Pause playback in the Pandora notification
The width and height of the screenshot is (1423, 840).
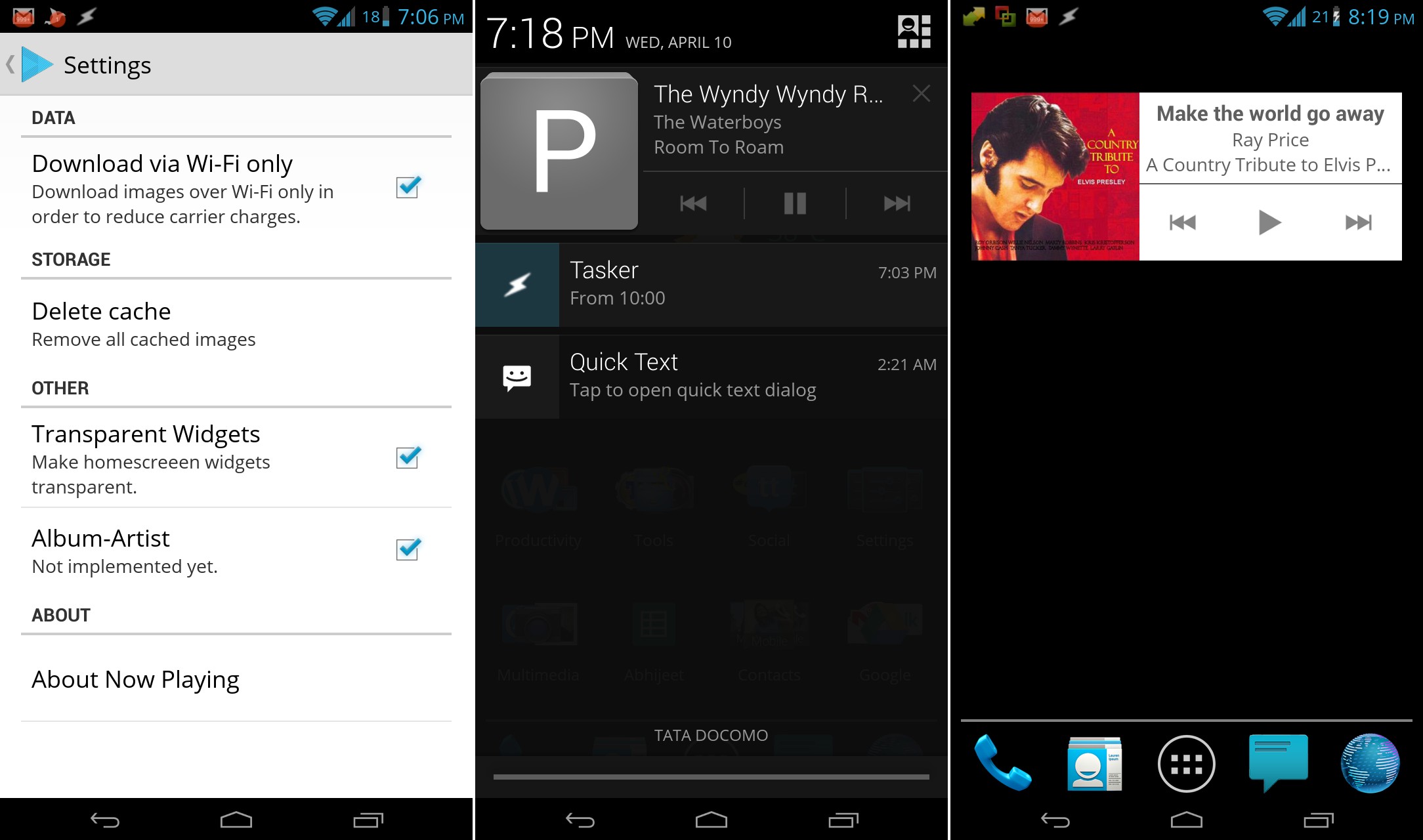coord(794,203)
